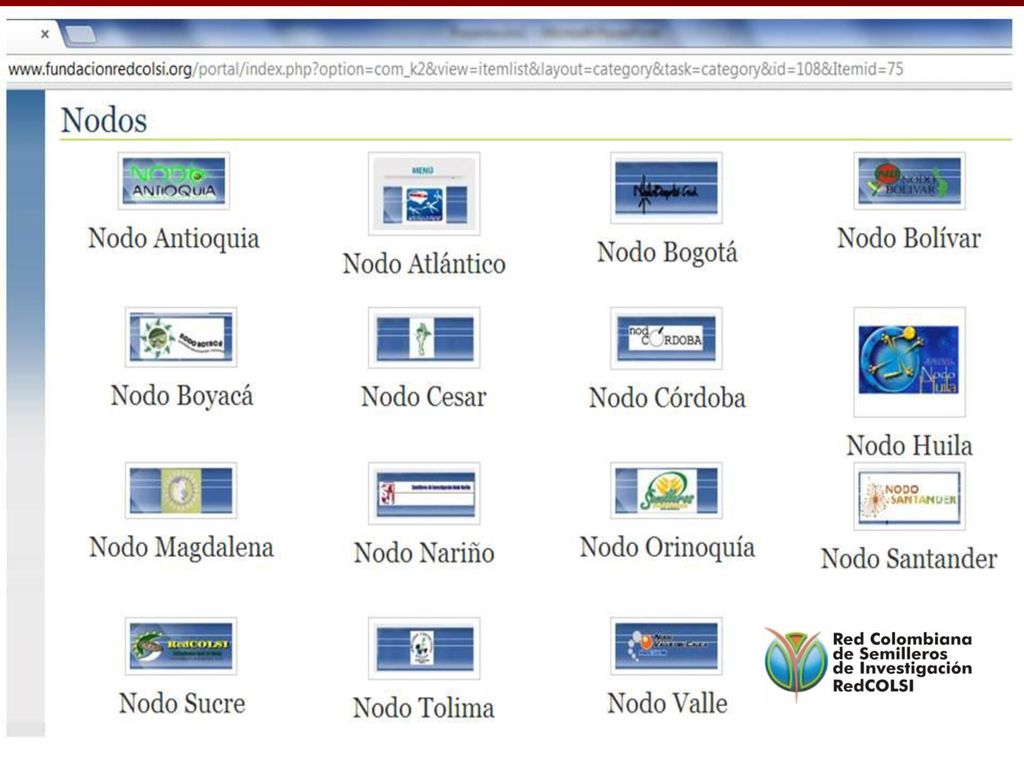Open the Nodo Huila blue thumbnail

(x=909, y=362)
